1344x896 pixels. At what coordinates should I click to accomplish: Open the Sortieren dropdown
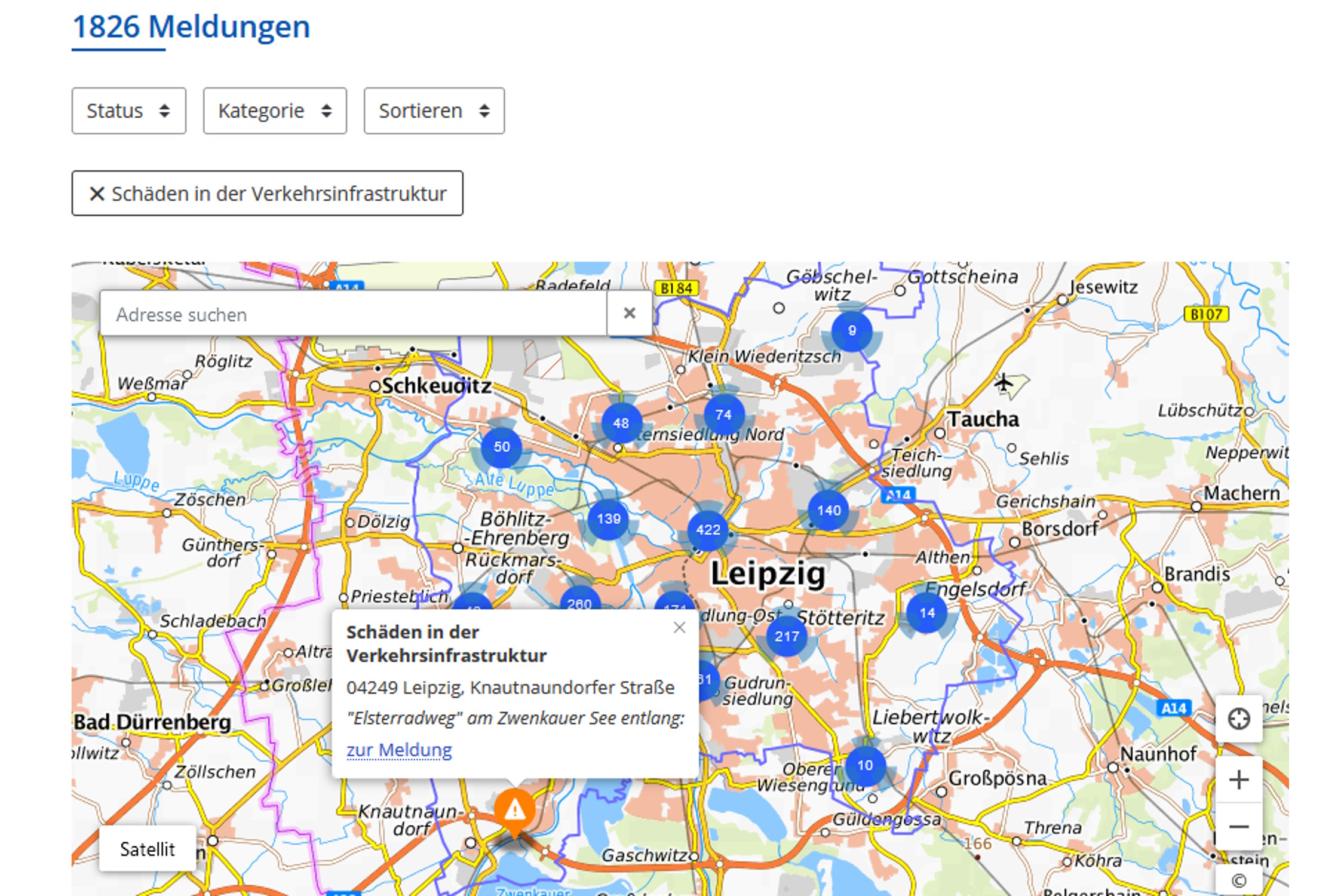click(x=434, y=111)
